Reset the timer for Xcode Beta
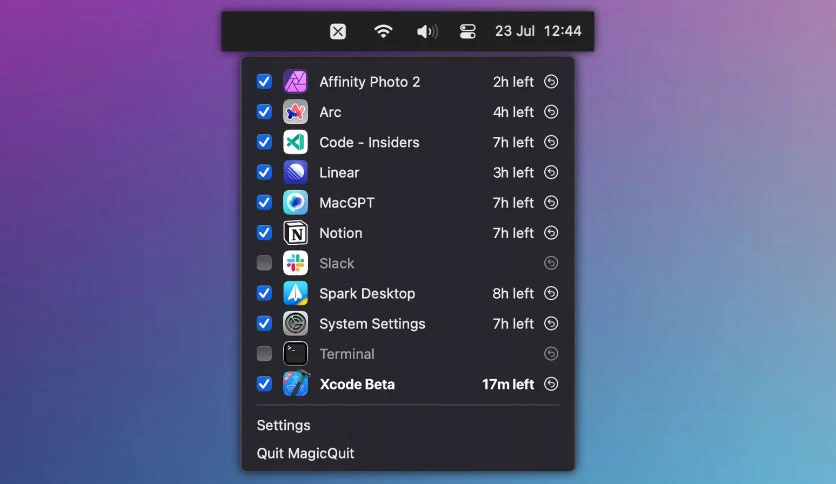 point(551,384)
